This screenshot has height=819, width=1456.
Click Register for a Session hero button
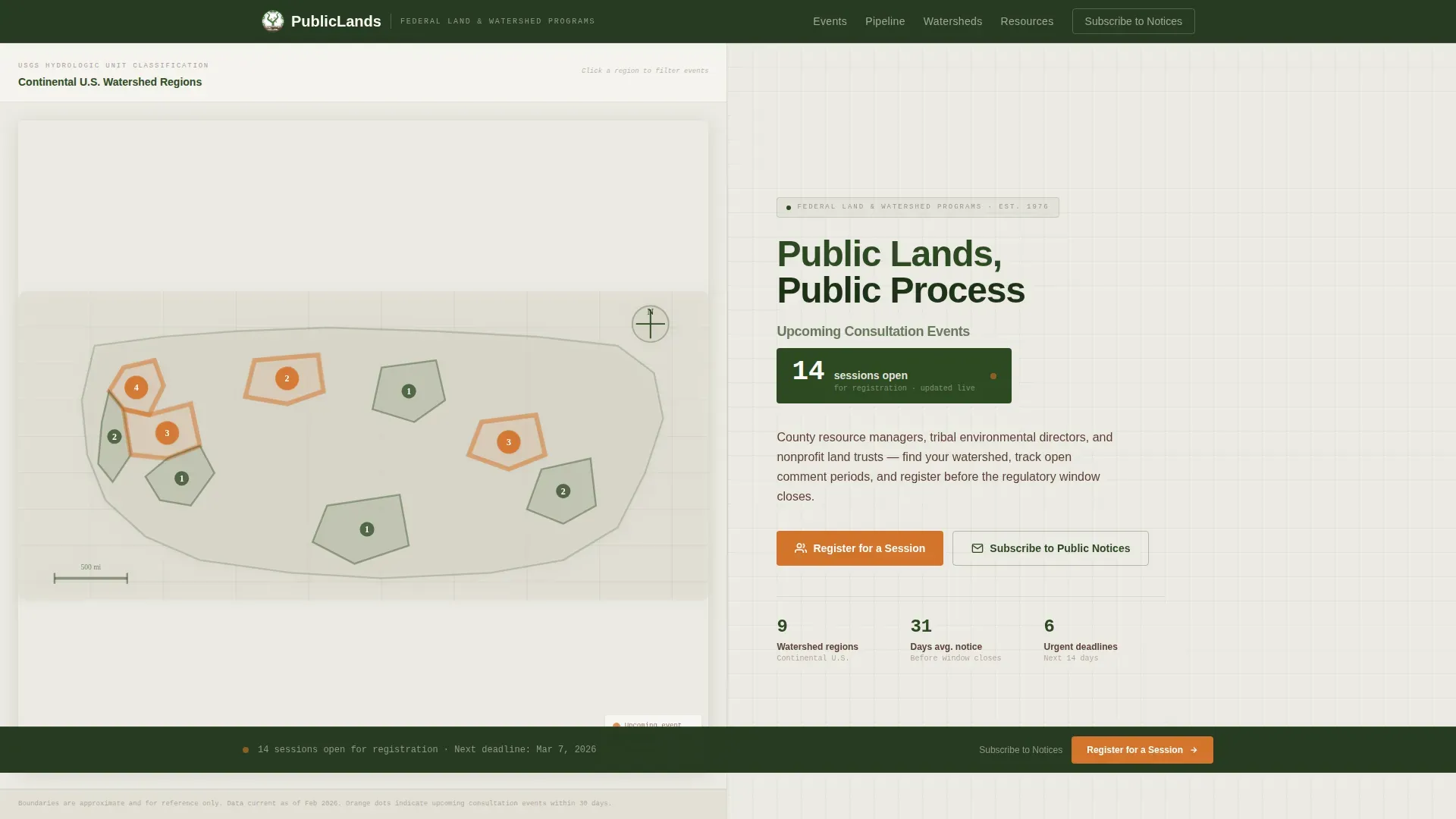pos(860,548)
